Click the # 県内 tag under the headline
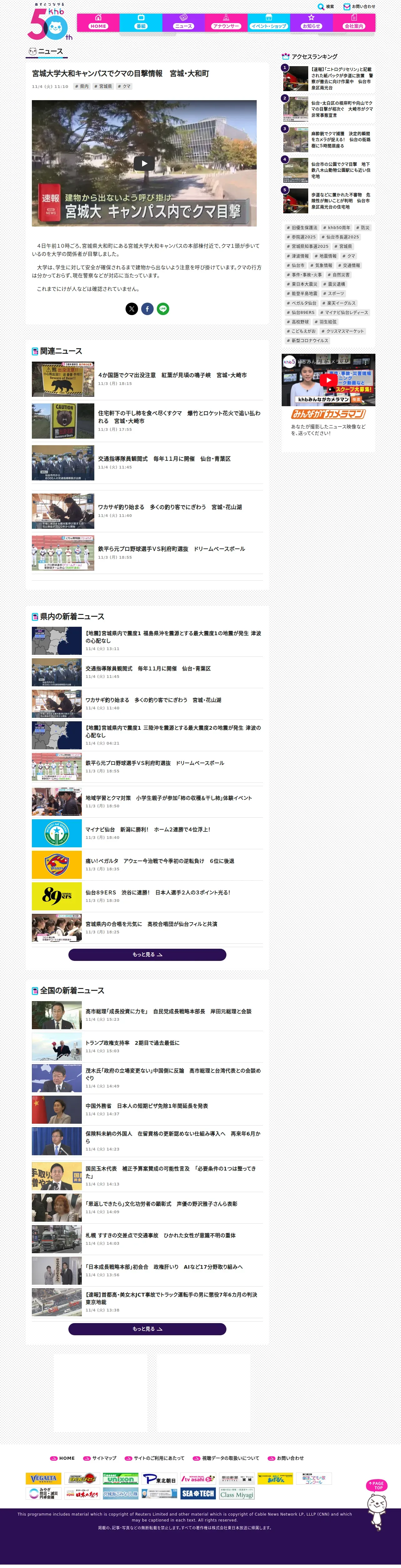The height and width of the screenshot is (1568, 401). (x=82, y=86)
